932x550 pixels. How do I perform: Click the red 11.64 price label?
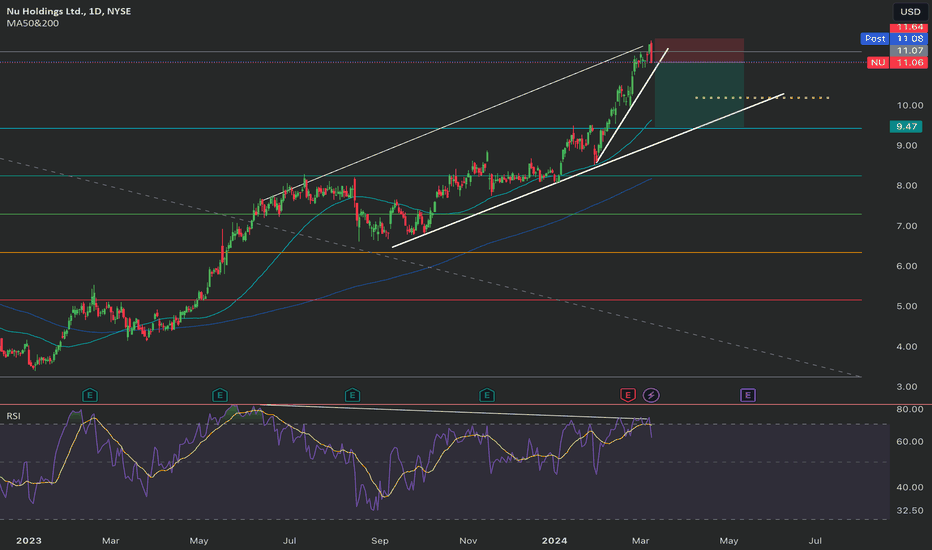coord(908,27)
